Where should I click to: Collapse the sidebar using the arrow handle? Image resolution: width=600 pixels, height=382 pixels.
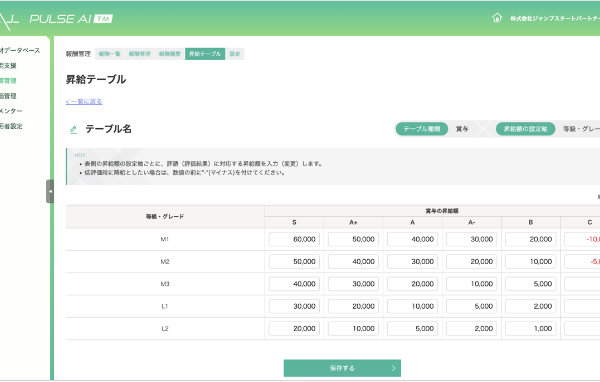coord(50,191)
